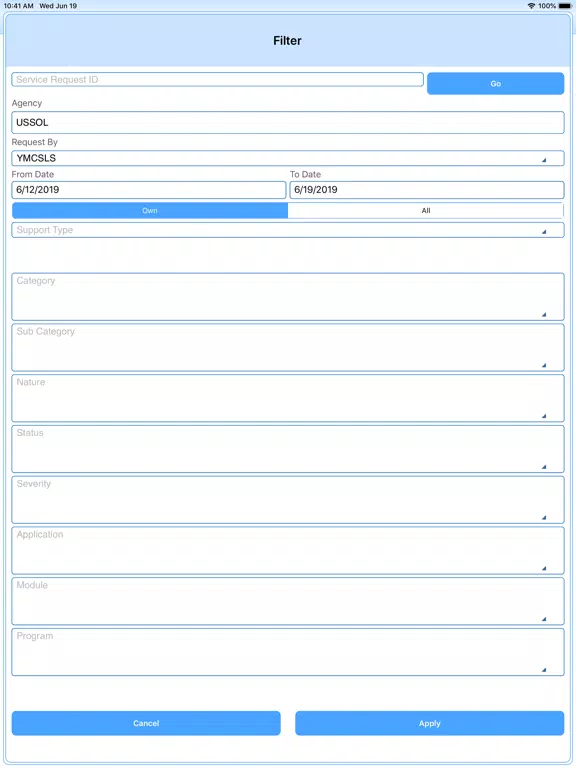Tap the Wed Jun 19 date text
The image size is (576, 768).
[58, 6]
